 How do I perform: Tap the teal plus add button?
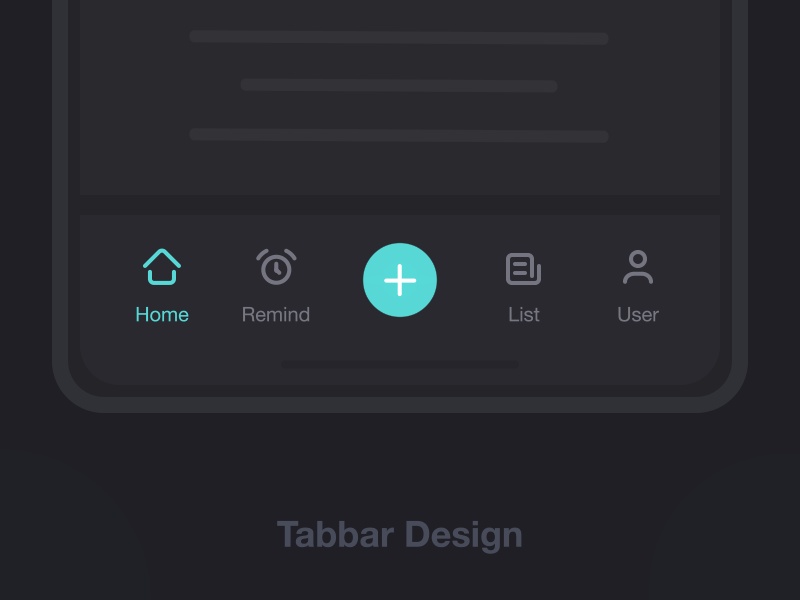click(x=400, y=280)
